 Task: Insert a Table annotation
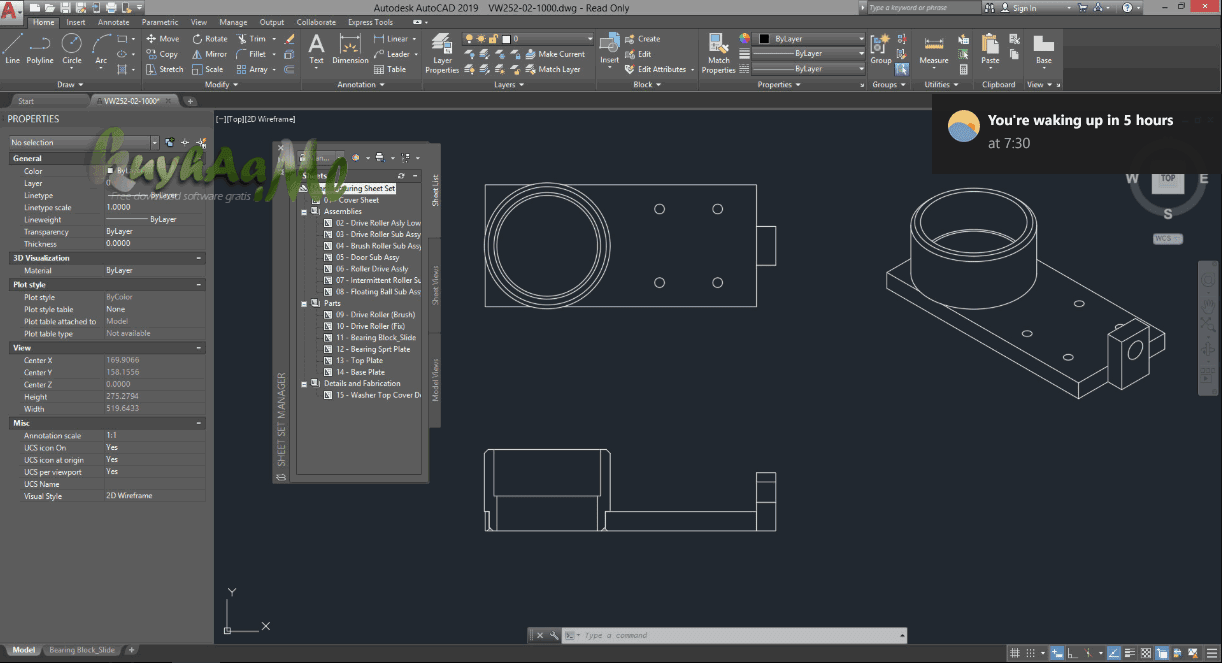(x=389, y=69)
